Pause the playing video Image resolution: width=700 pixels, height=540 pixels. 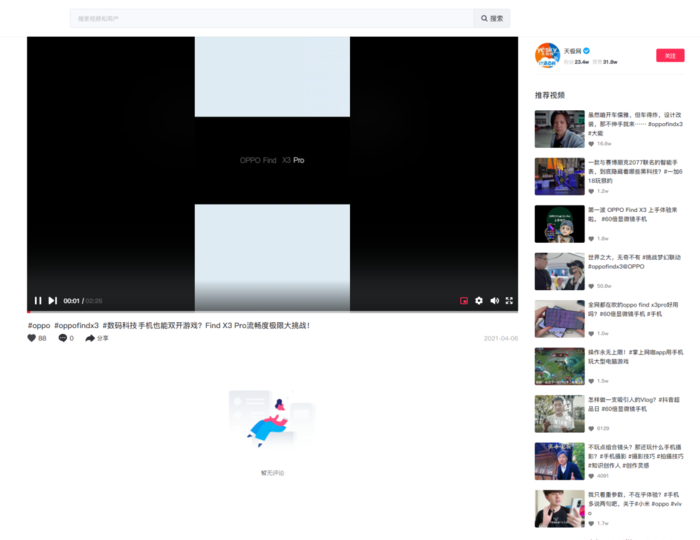[x=38, y=301]
